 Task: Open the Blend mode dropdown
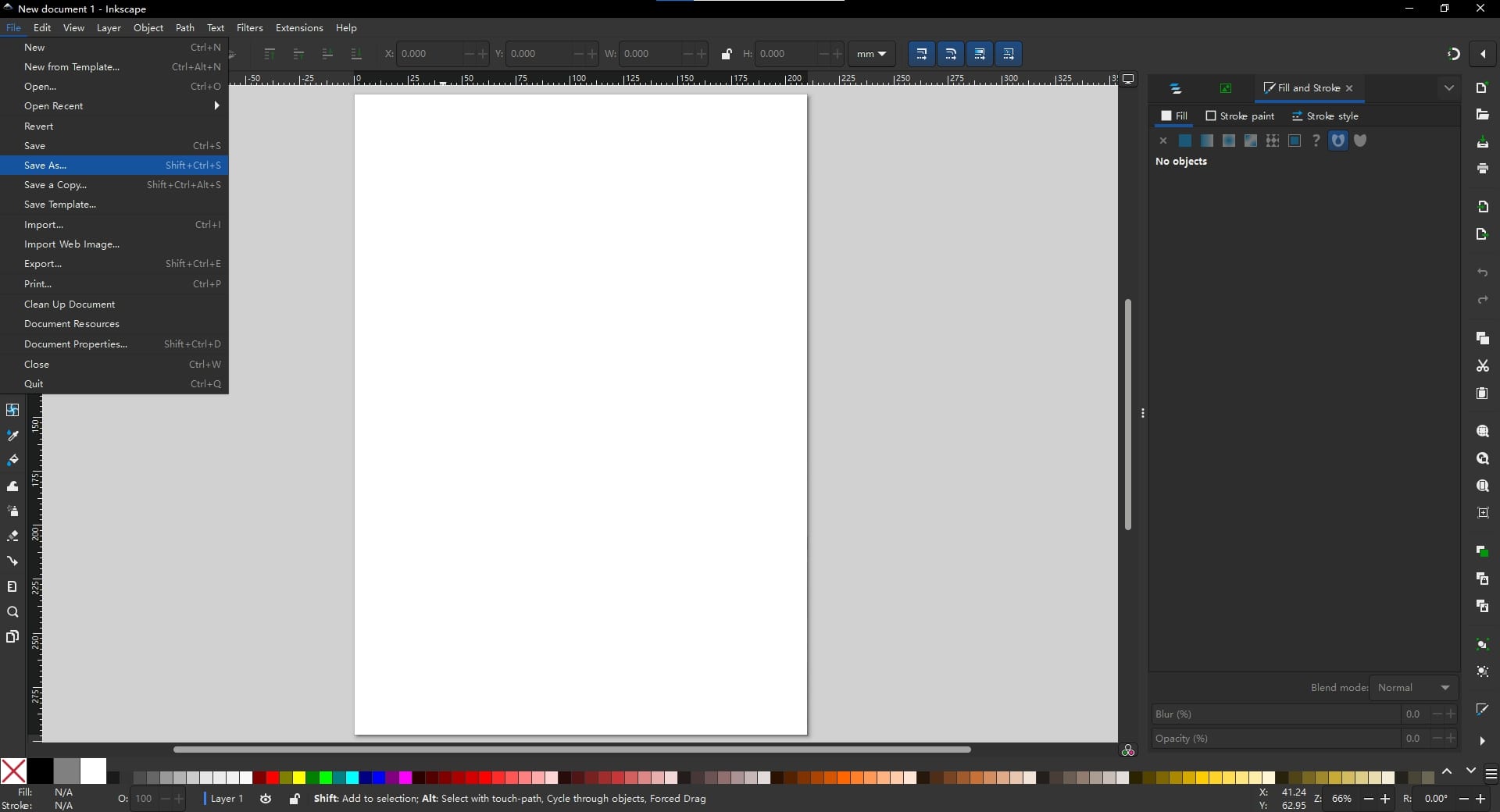click(1414, 688)
